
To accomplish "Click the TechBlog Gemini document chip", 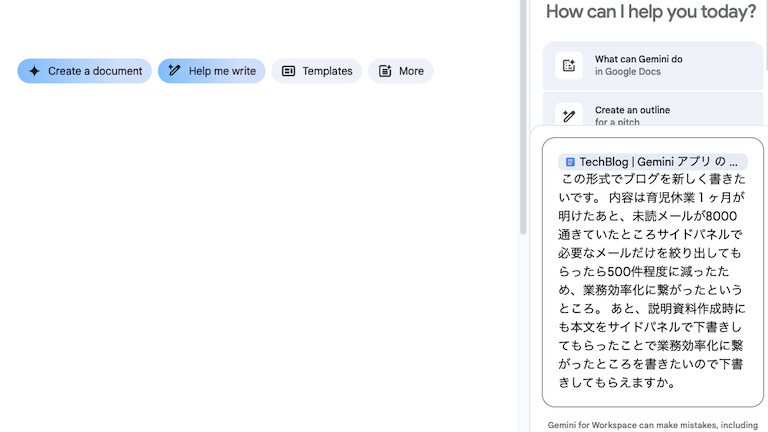I will [652, 162].
